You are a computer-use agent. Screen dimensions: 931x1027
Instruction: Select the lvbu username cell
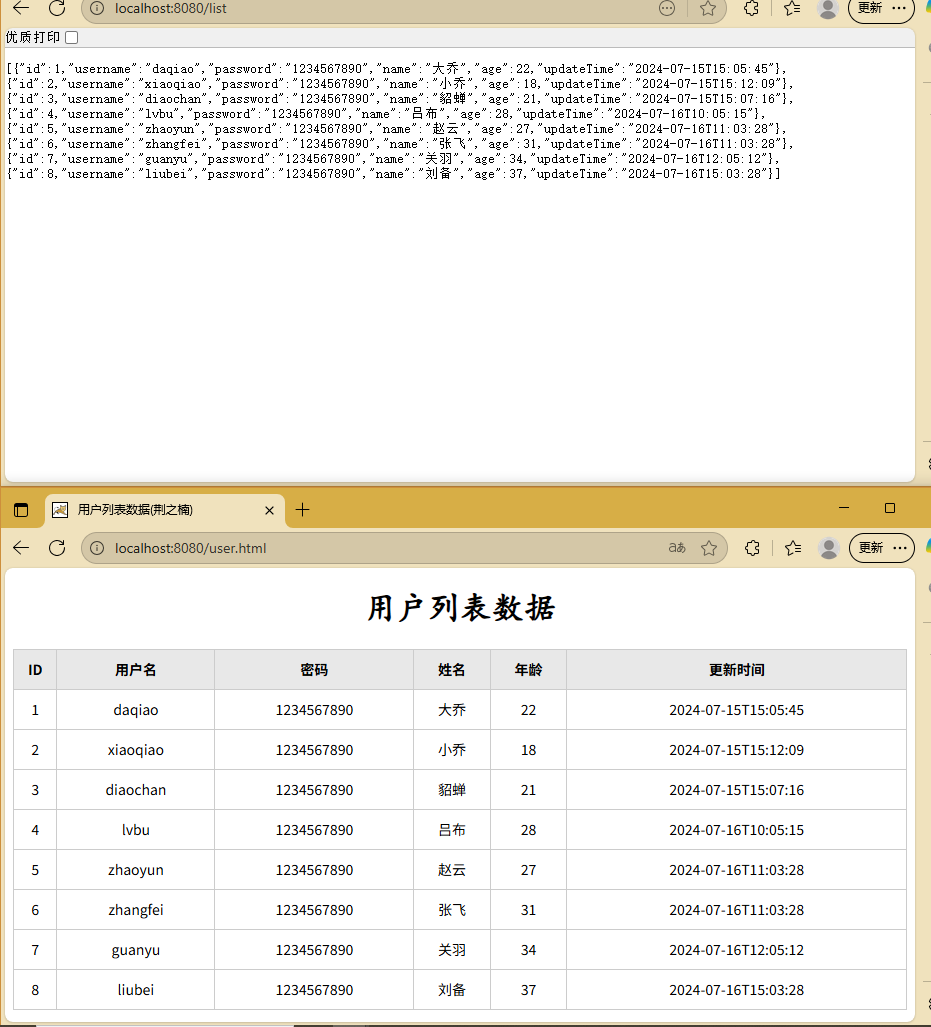click(x=136, y=830)
